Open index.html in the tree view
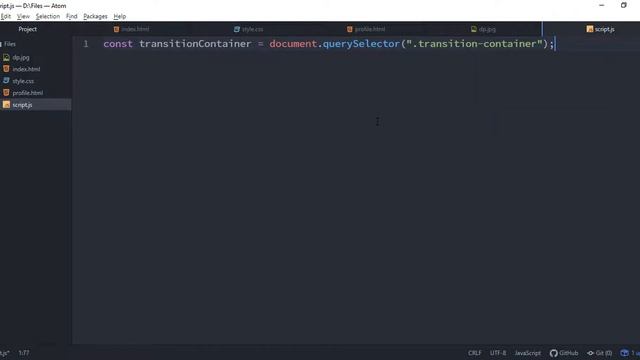640x360 pixels. (x=26, y=69)
